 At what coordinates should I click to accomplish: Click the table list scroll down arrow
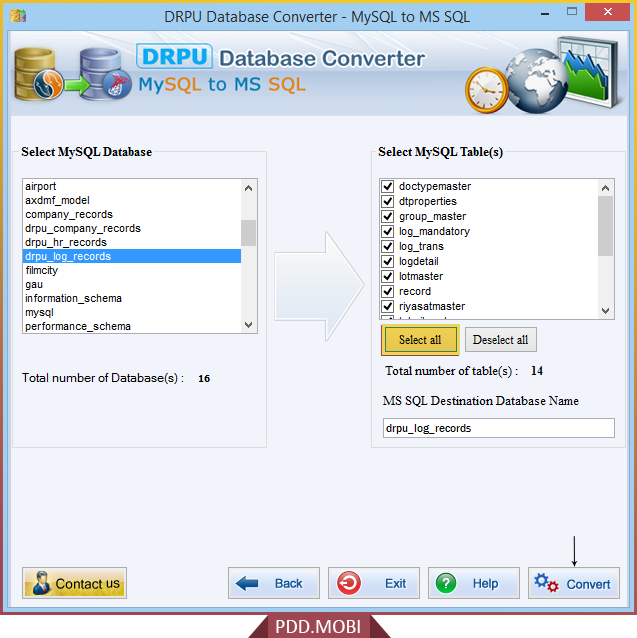point(605,311)
